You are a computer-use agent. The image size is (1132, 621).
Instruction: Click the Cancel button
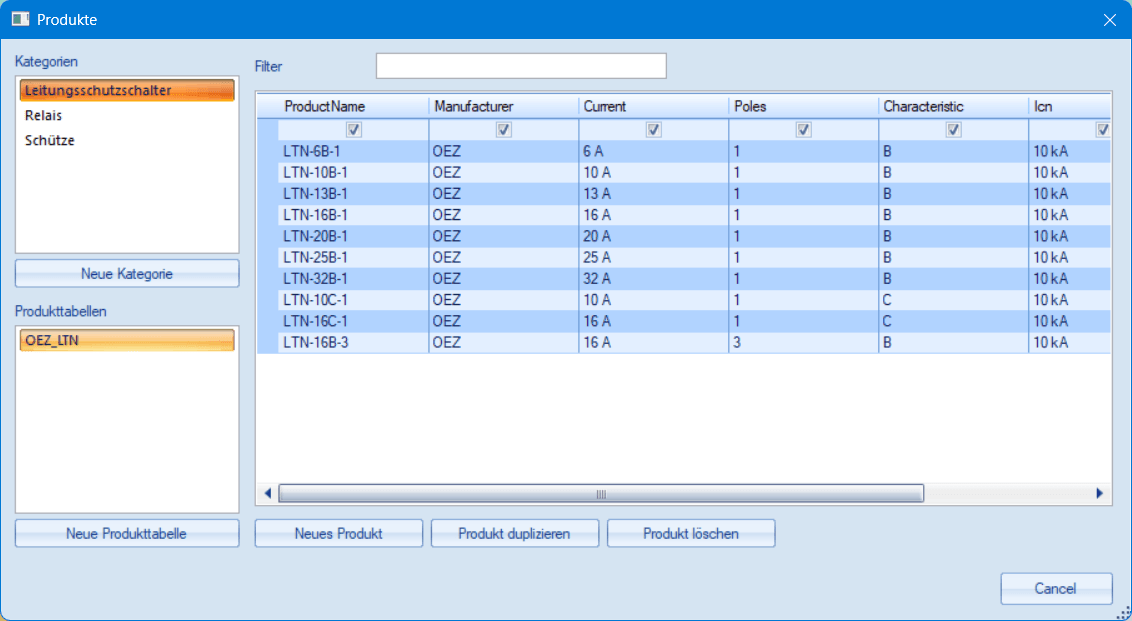point(1056,589)
